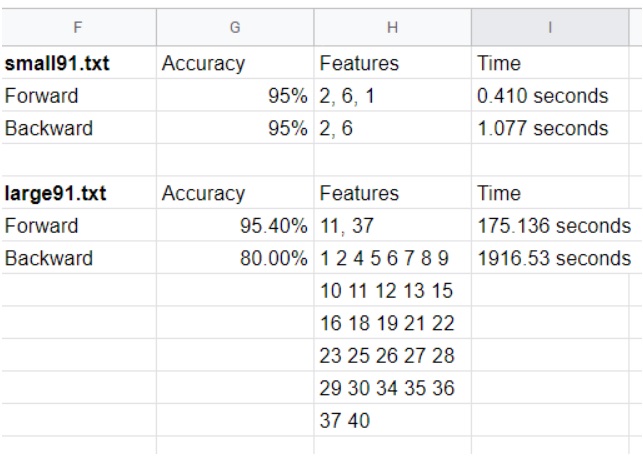Select column H header

[392, 28]
